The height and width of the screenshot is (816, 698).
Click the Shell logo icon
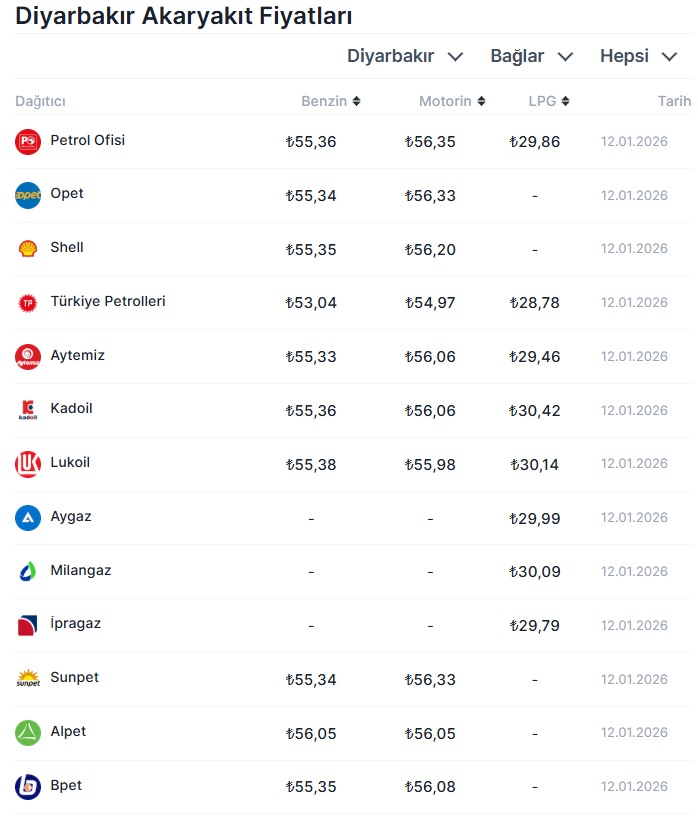tap(28, 249)
